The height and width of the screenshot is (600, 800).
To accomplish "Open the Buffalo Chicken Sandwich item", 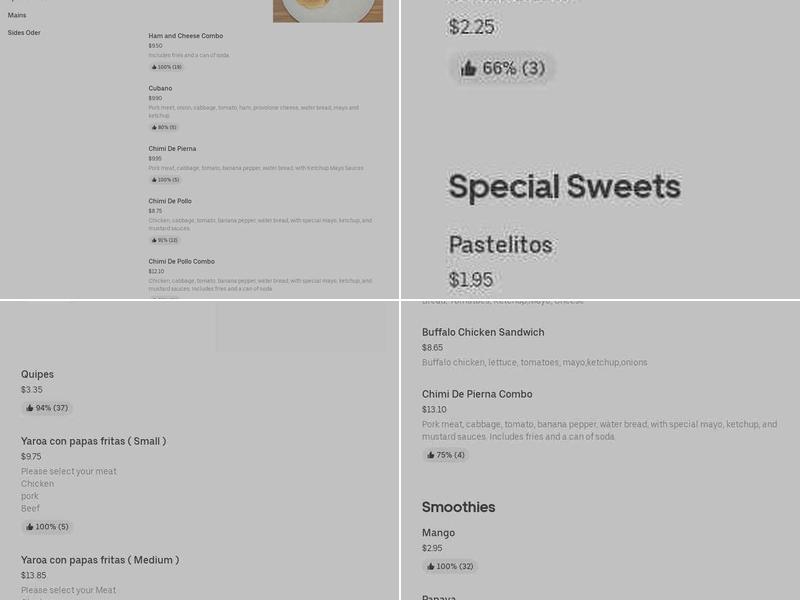I will click(x=484, y=332).
